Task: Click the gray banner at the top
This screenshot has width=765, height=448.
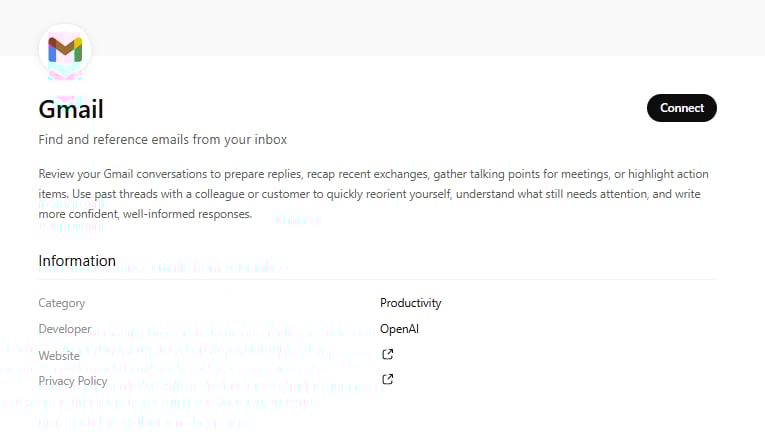Action: click(x=382, y=27)
